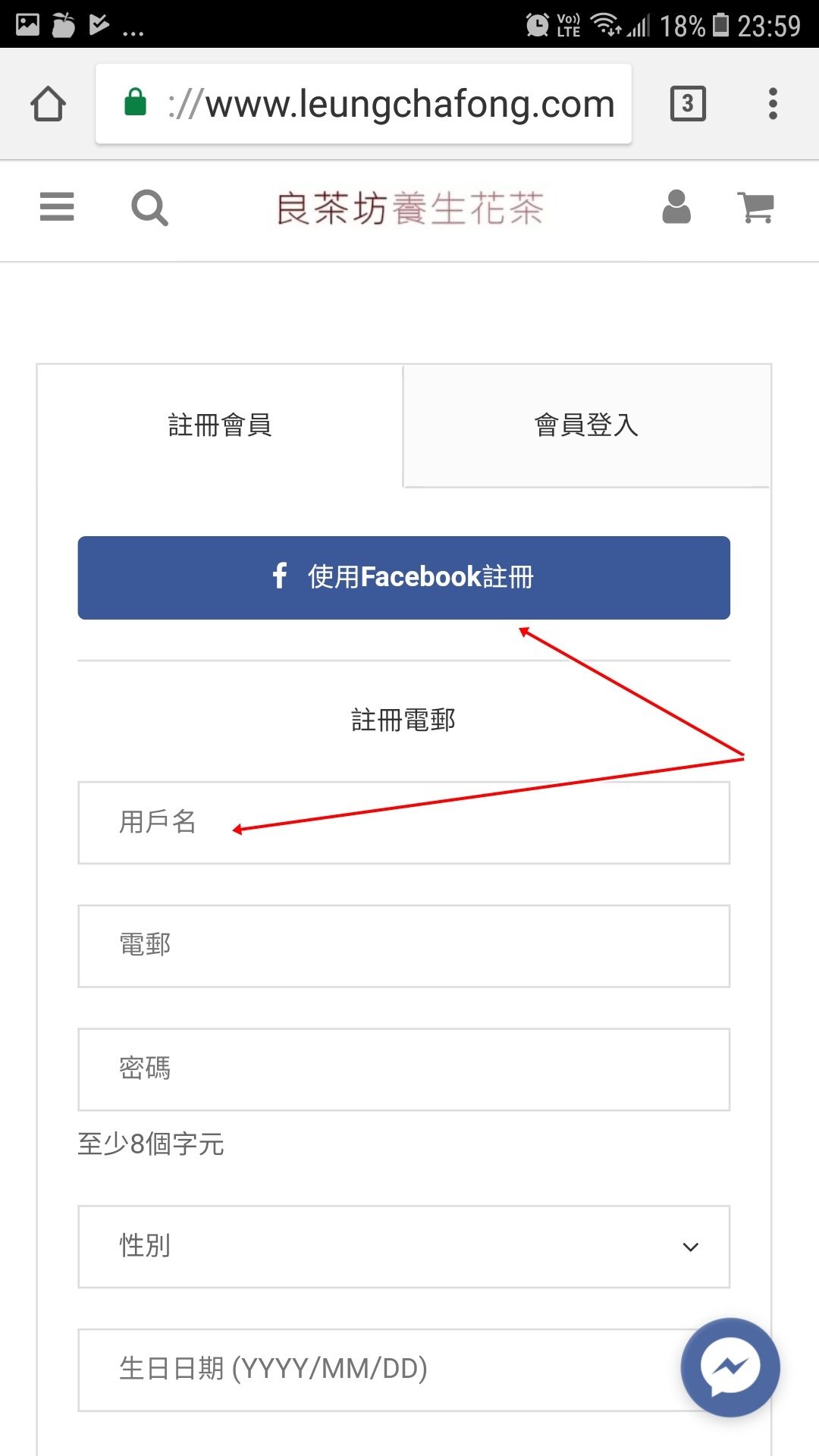The width and height of the screenshot is (819, 1456).
Task: View the shopping cart
Action: click(755, 208)
